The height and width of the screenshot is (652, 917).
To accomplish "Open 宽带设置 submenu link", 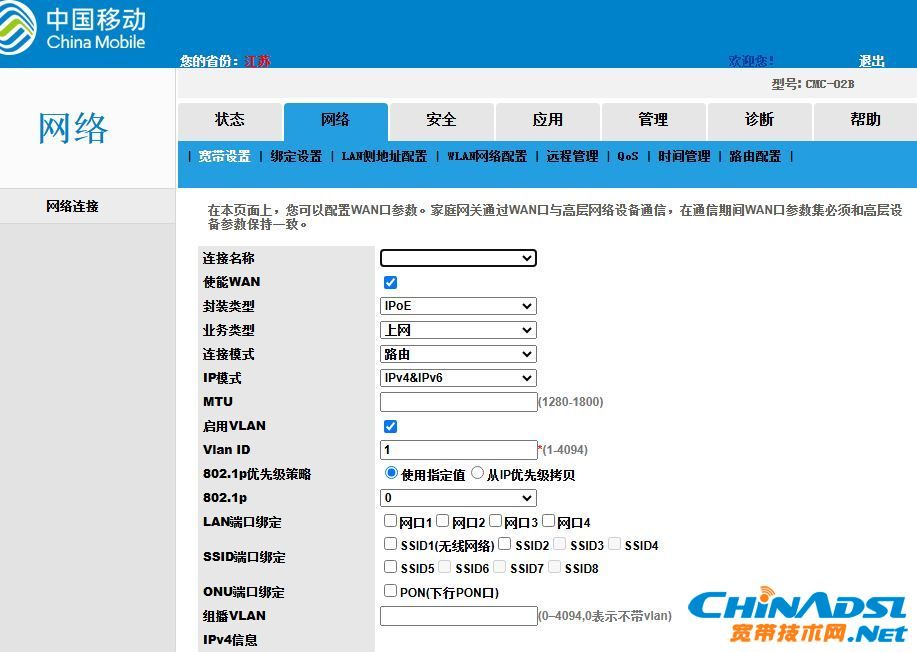I will tap(224, 156).
